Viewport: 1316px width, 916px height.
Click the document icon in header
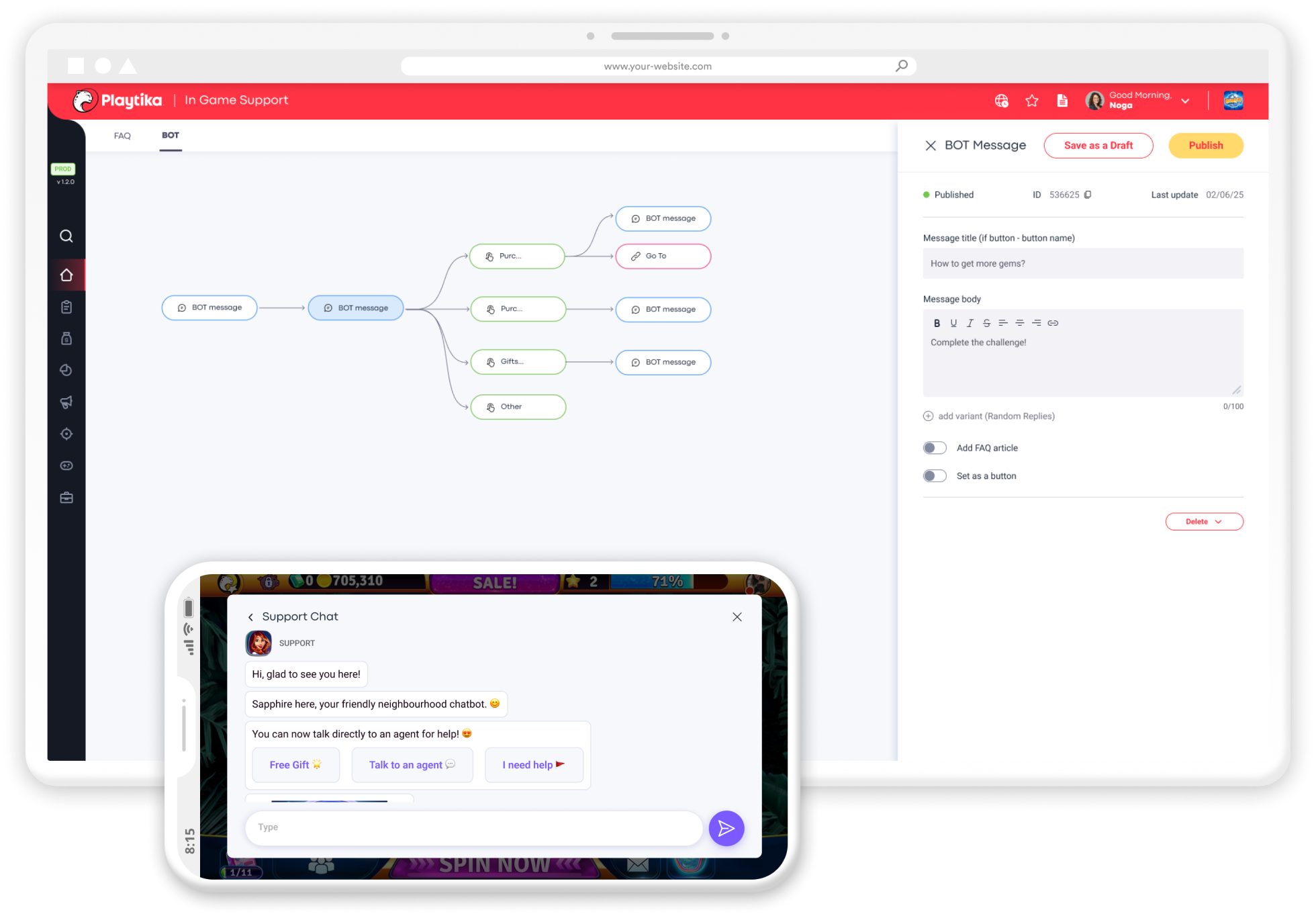tap(1062, 101)
